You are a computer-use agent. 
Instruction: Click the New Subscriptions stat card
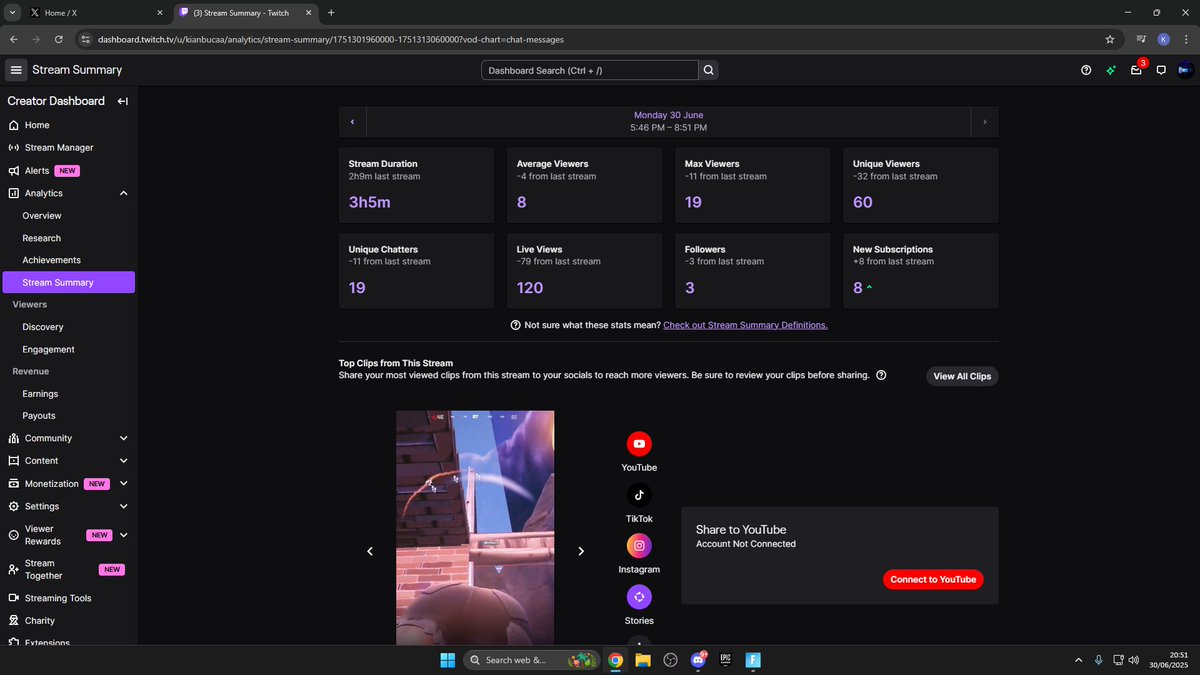point(921,271)
